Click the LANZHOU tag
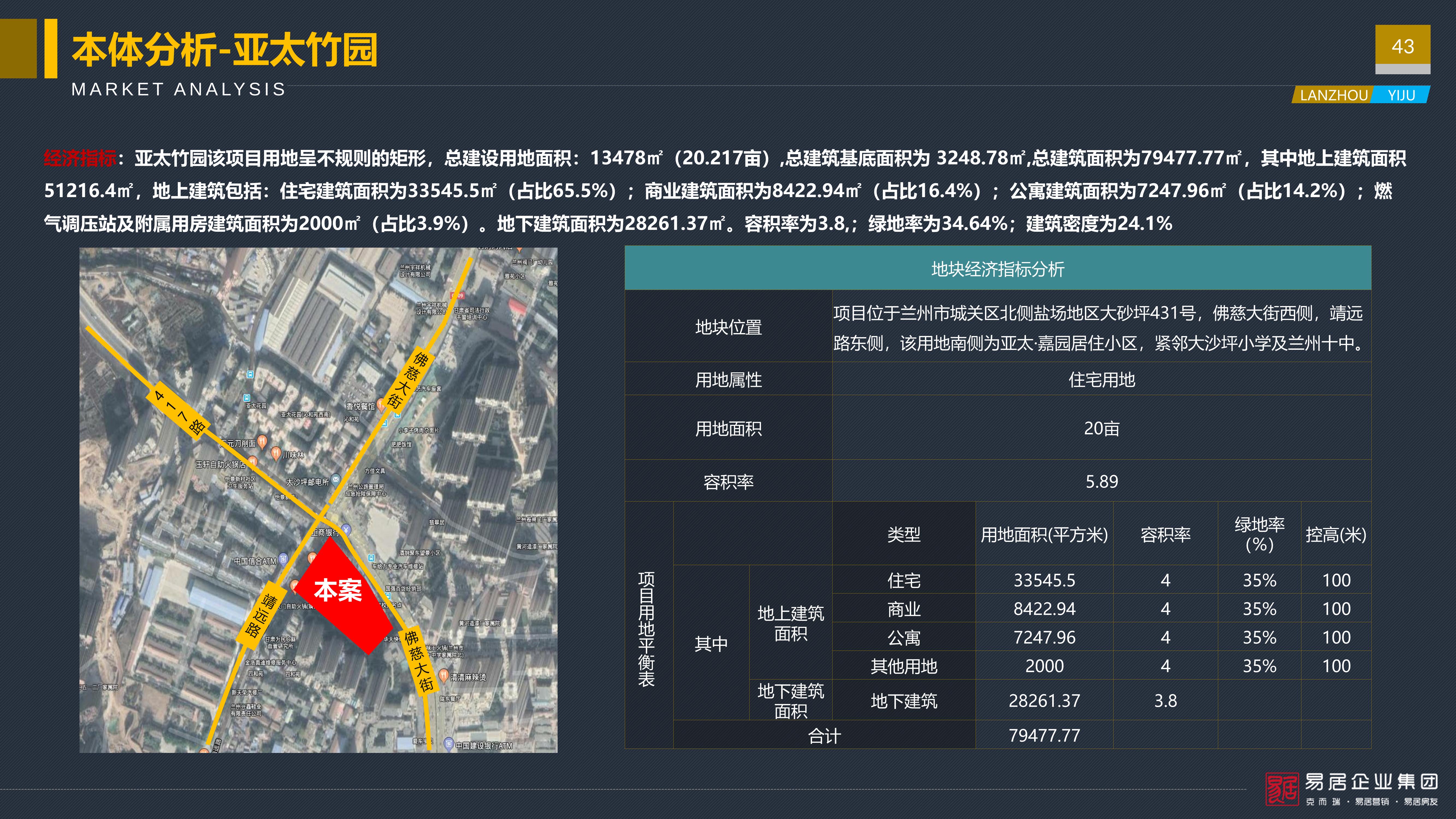1456x819 pixels. tap(1333, 95)
